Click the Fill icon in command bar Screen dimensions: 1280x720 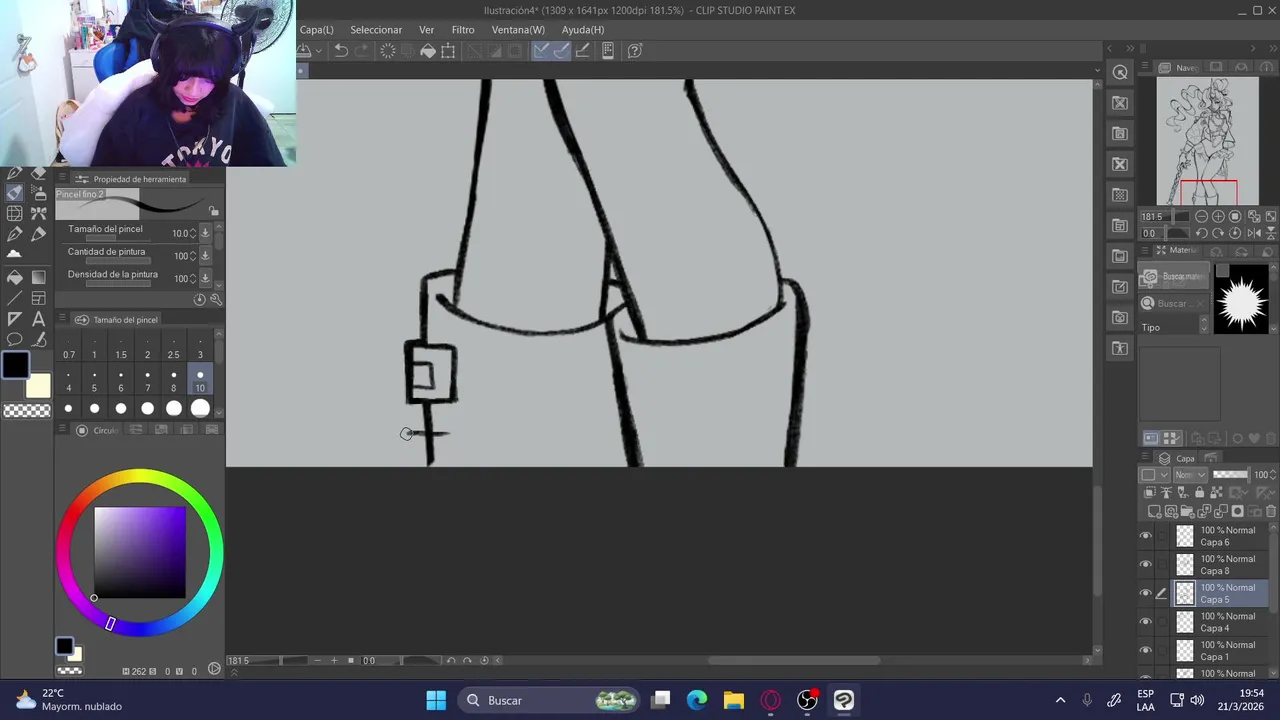tap(427, 51)
